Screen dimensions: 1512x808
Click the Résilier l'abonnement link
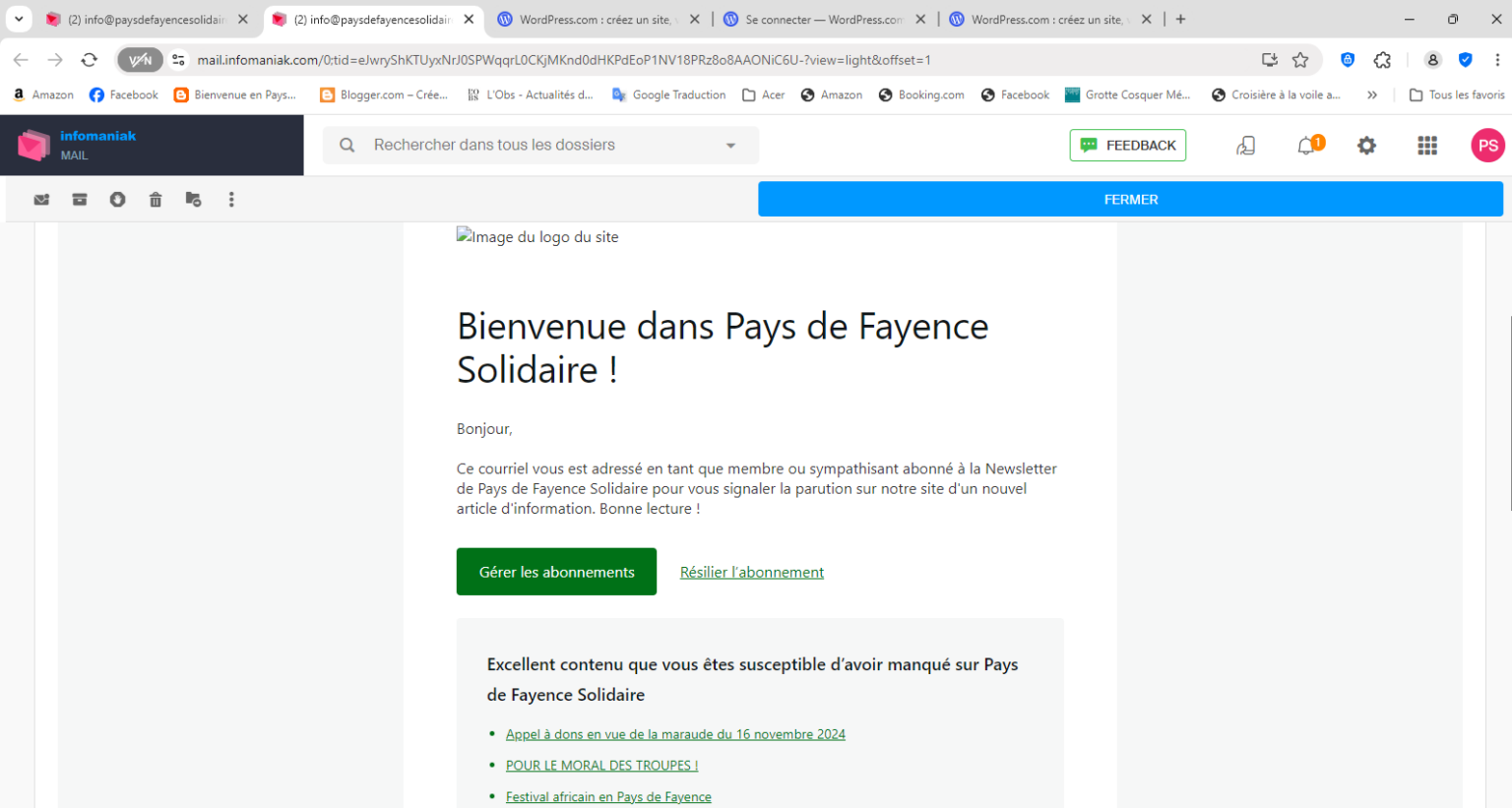pyautogui.click(x=752, y=573)
